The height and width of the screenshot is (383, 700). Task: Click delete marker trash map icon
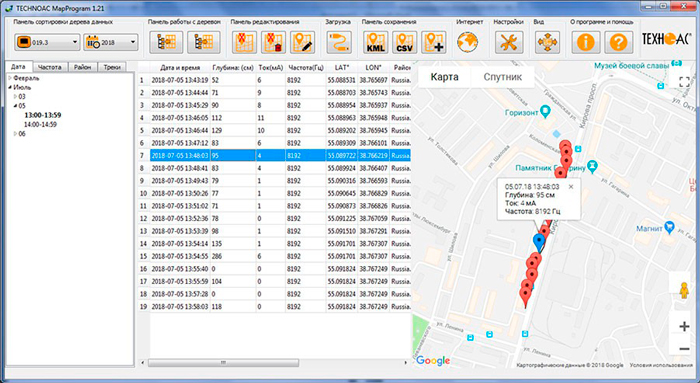[273, 42]
